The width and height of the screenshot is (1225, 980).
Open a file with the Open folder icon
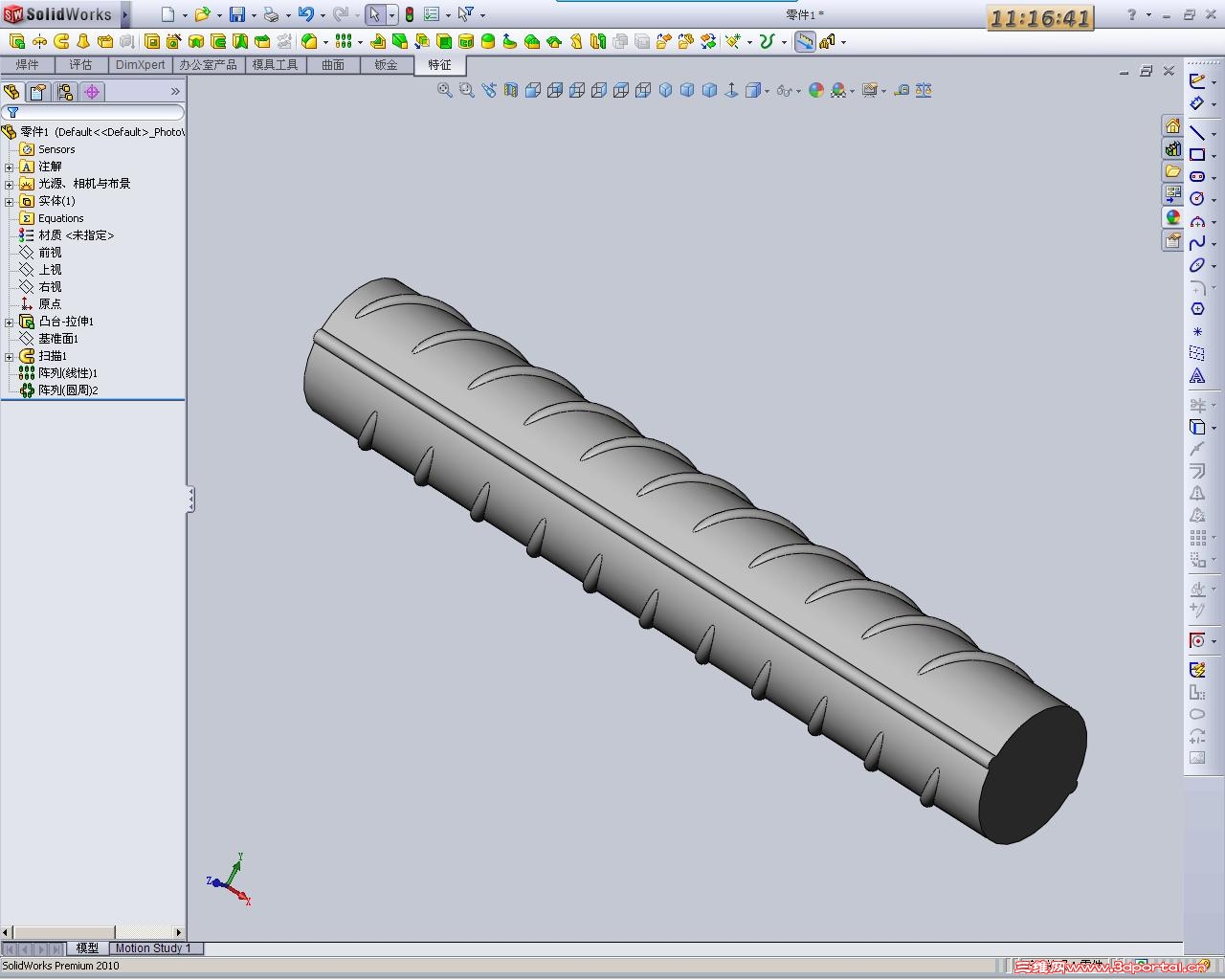(202, 14)
